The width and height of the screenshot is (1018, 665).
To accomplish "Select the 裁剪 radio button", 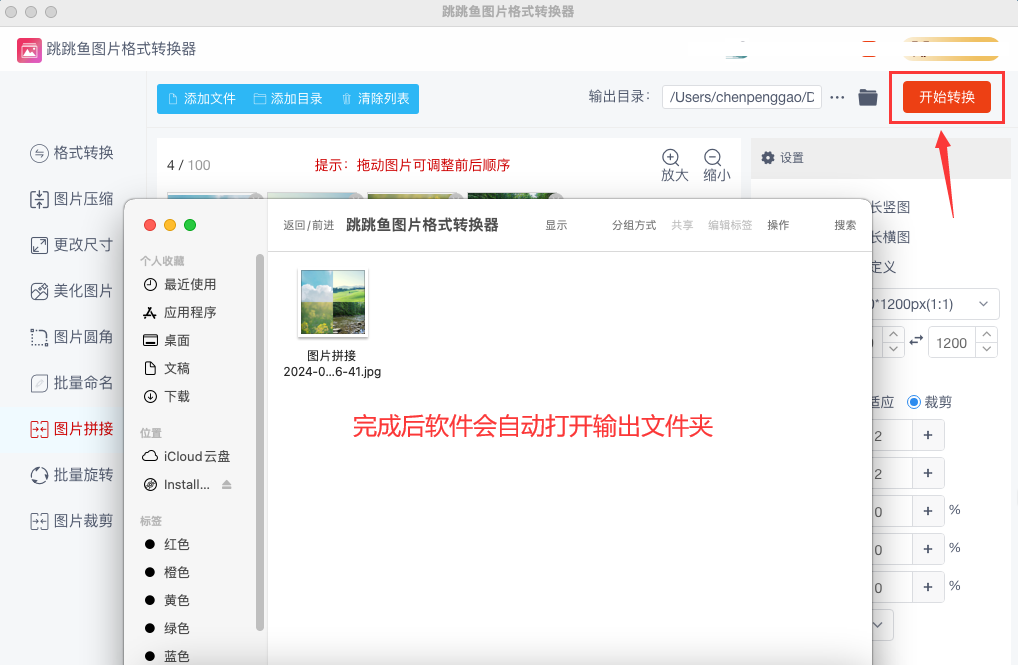I will coord(914,402).
